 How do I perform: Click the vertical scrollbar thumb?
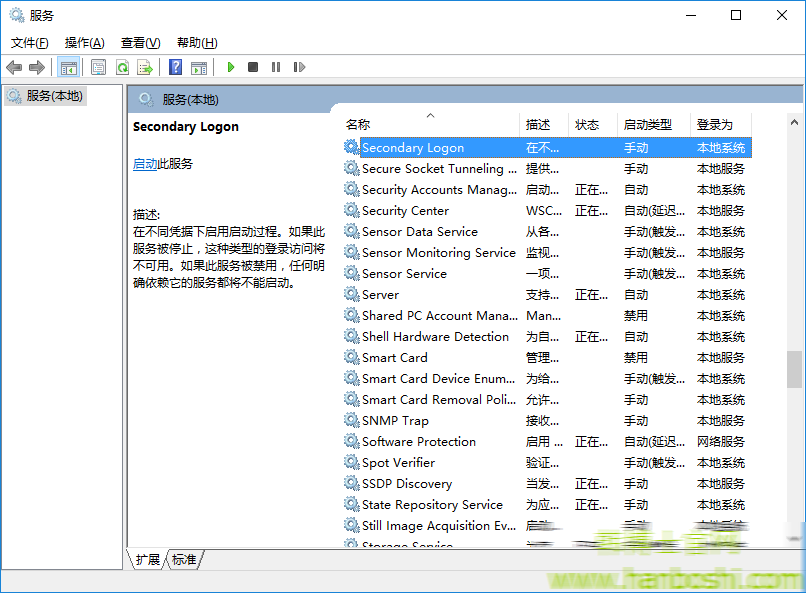tap(794, 369)
